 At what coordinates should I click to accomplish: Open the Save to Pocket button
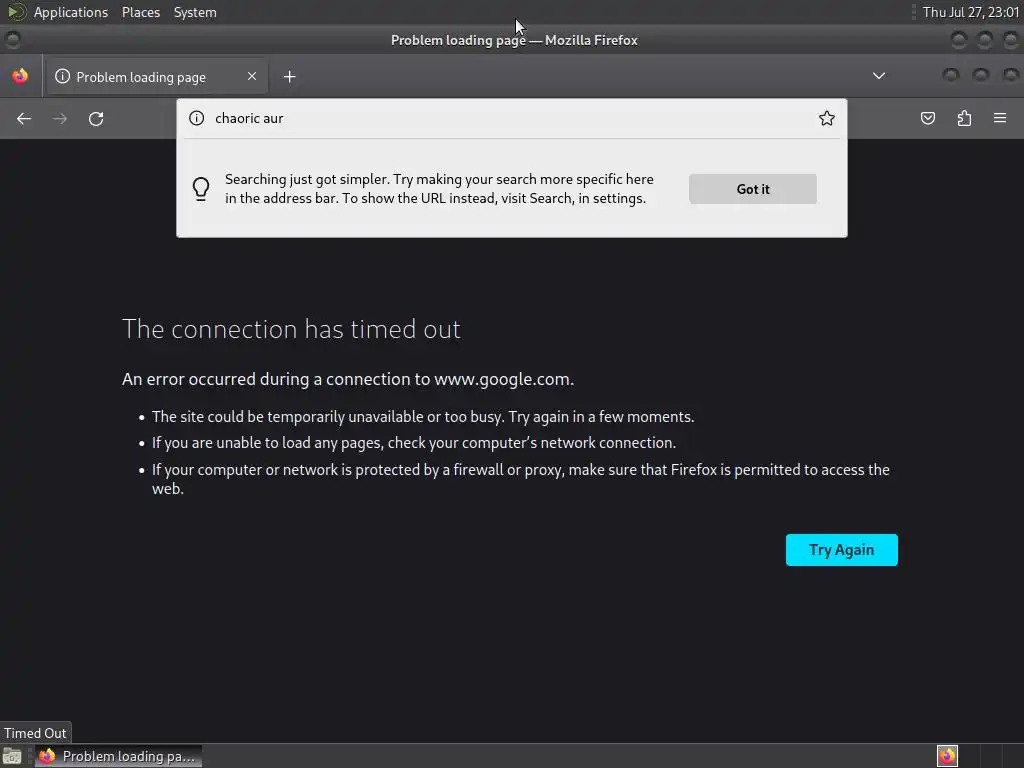pyautogui.click(x=927, y=118)
